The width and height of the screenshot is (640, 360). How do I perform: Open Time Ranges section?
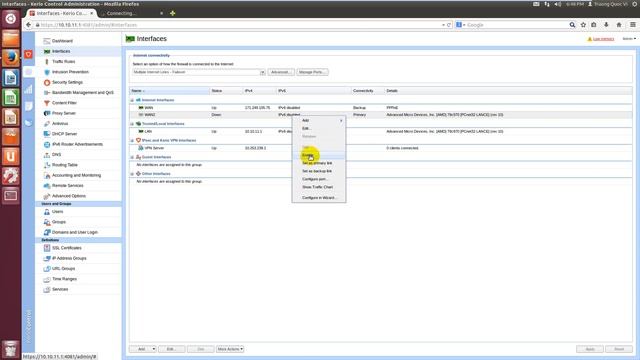pos(64,279)
